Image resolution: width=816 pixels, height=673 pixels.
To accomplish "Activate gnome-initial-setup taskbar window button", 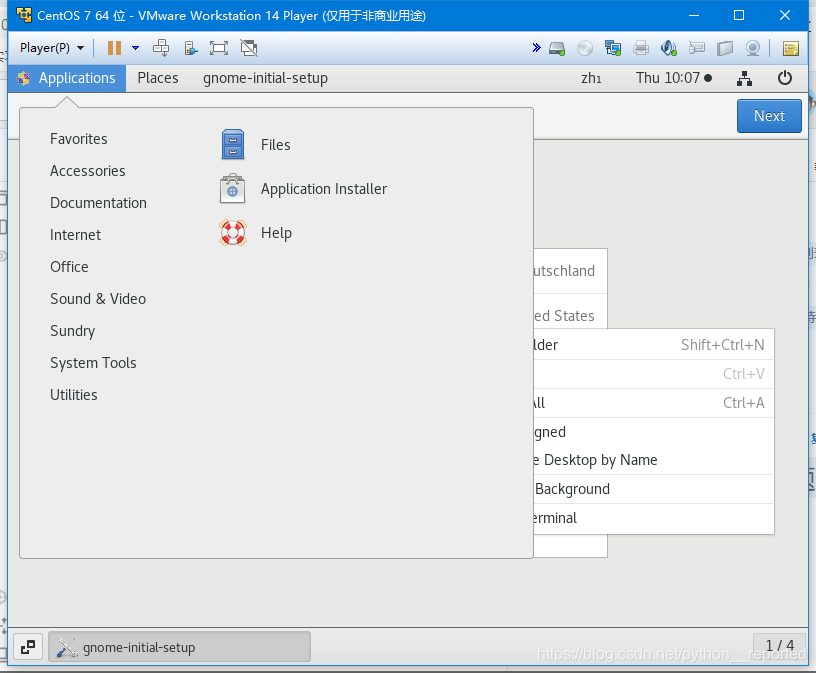I will [180, 647].
